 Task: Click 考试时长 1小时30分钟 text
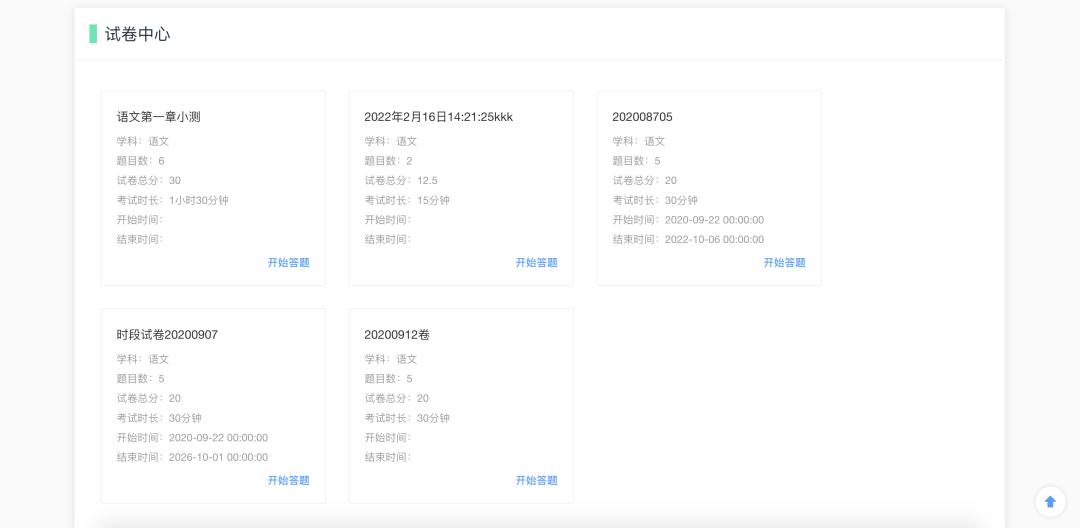coord(172,200)
